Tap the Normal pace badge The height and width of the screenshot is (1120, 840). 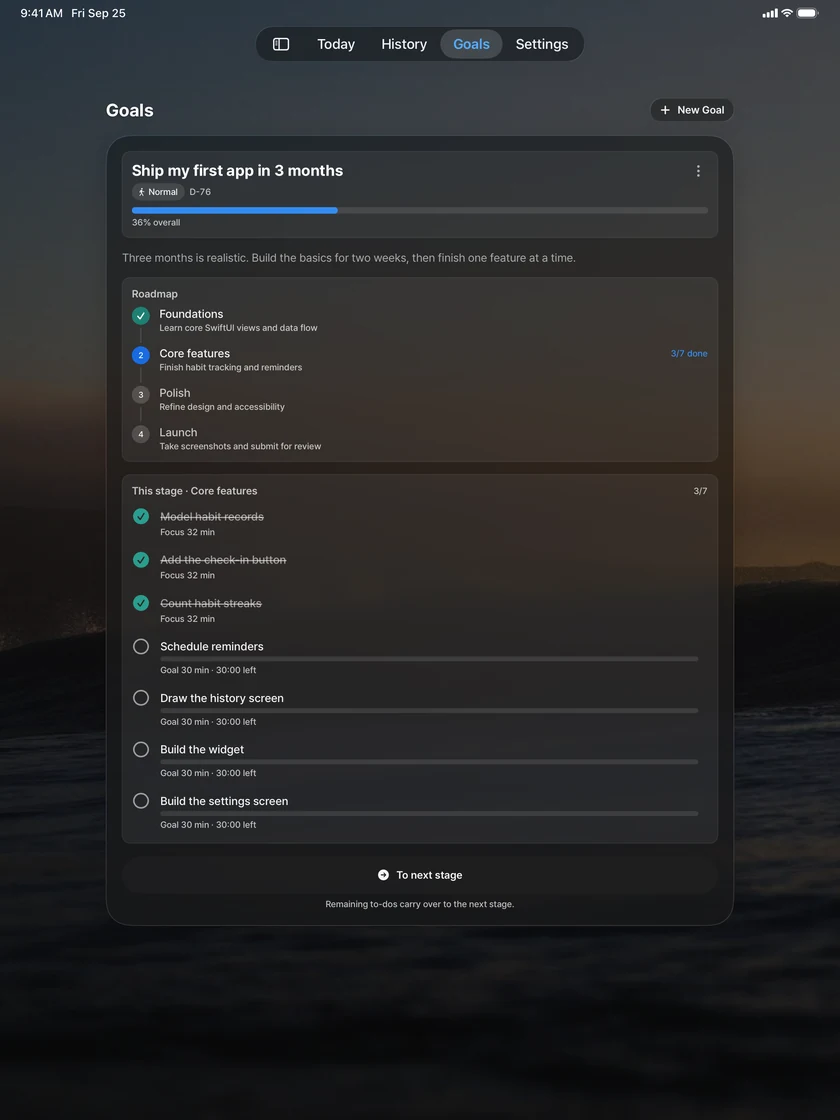(x=158, y=192)
